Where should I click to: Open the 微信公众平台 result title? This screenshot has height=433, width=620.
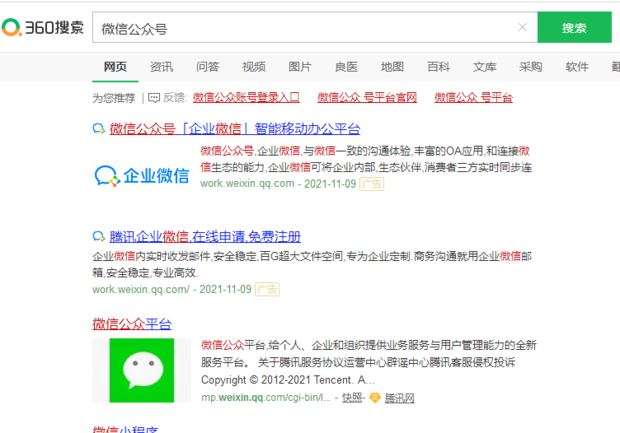pos(132,324)
